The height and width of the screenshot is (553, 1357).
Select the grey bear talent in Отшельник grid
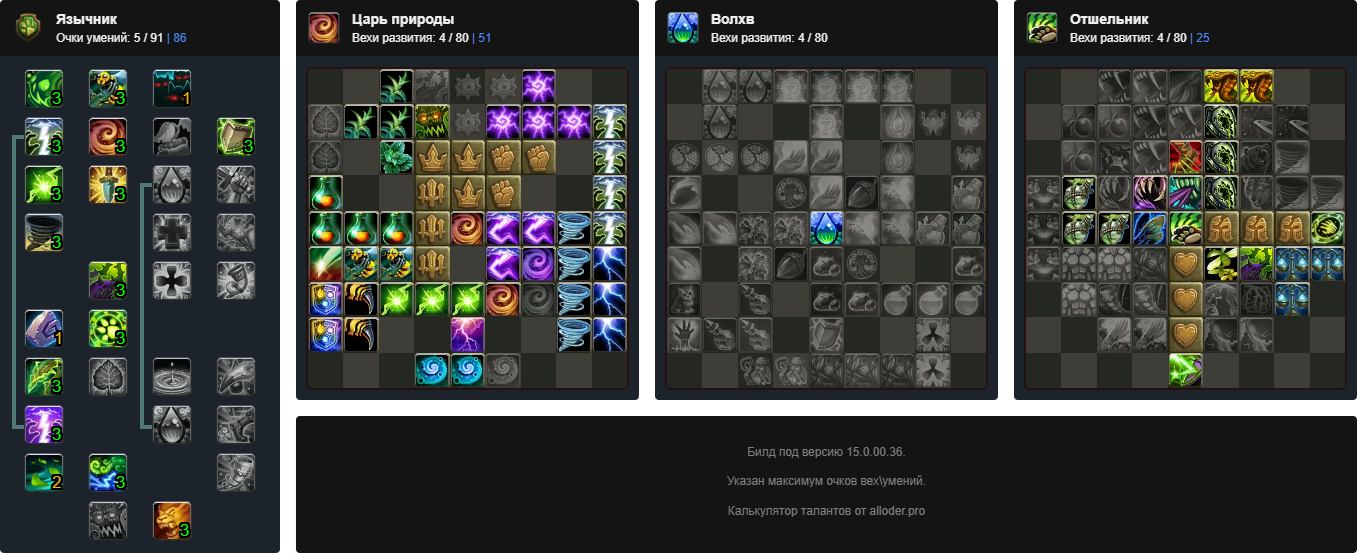[x=1258, y=157]
